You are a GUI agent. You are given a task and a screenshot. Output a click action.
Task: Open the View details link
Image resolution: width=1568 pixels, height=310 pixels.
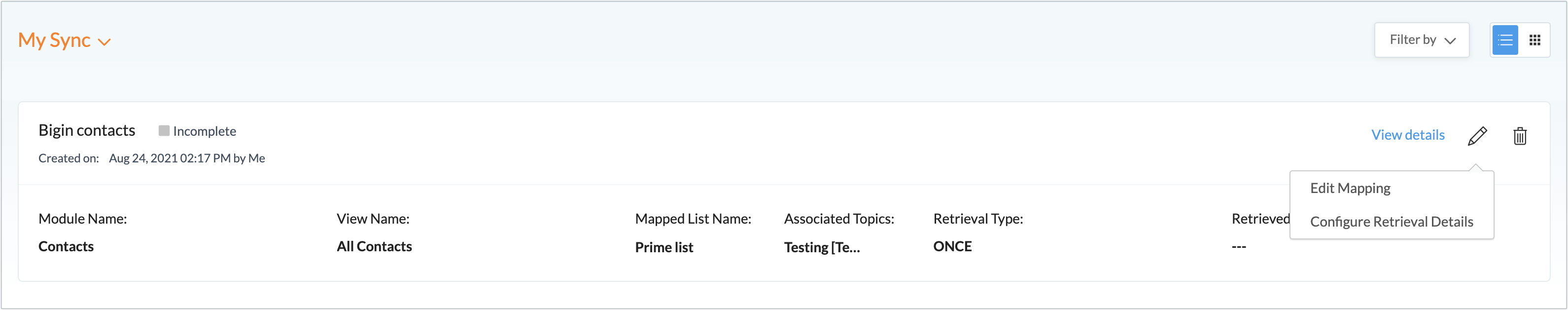[x=1407, y=135]
